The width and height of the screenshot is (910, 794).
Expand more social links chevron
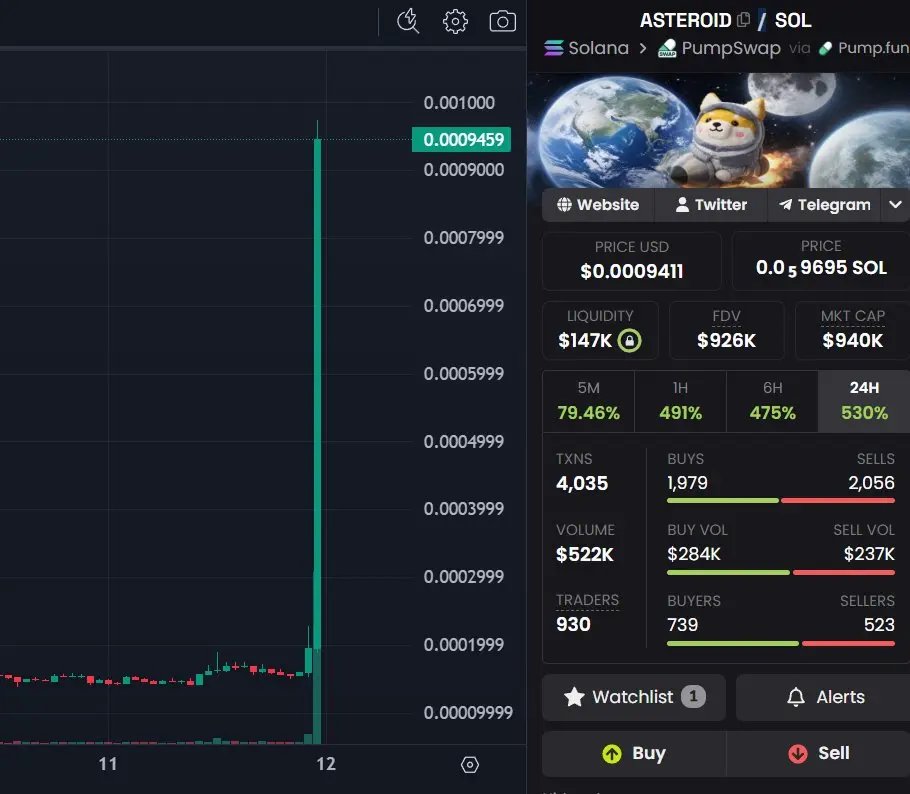point(895,205)
